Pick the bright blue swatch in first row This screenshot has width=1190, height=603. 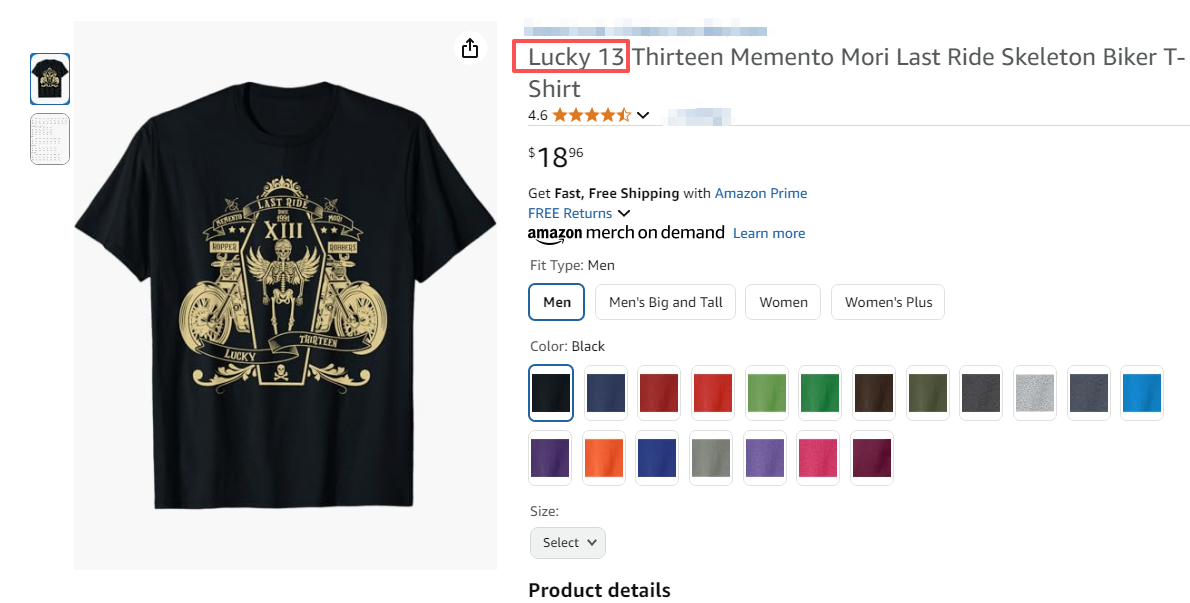pos(1142,393)
